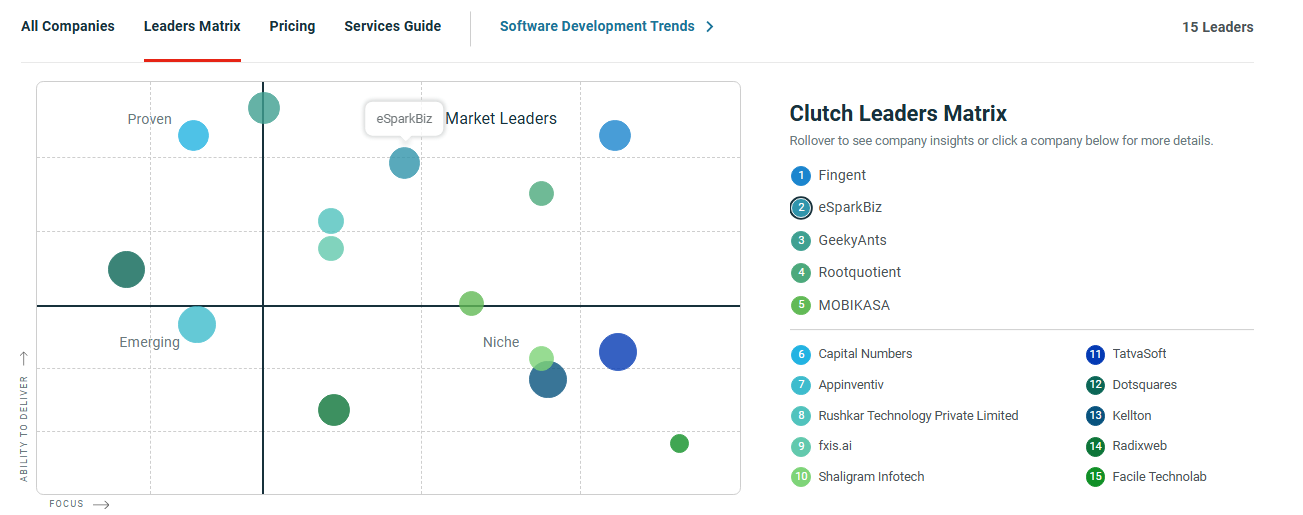Open the Rootquotient legend name

pyautogui.click(x=860, y=273)
